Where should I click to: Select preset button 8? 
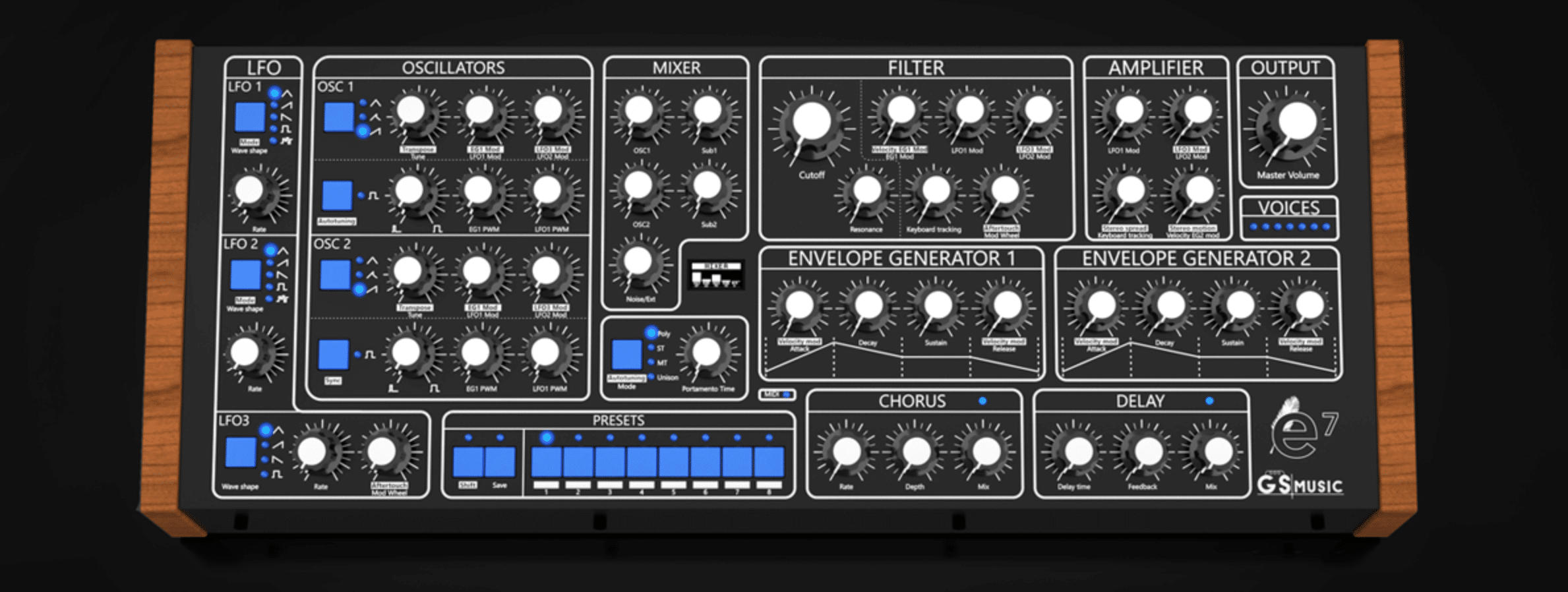(769, 461)
